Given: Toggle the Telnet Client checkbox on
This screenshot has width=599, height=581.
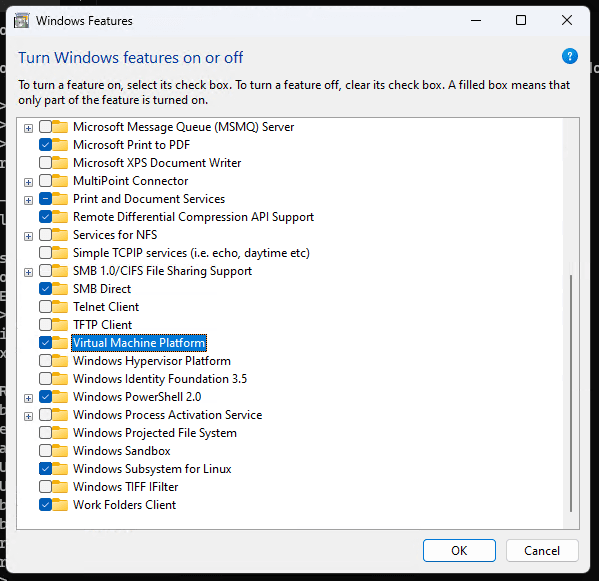Looking at the screenshot, I should point(45,307).
